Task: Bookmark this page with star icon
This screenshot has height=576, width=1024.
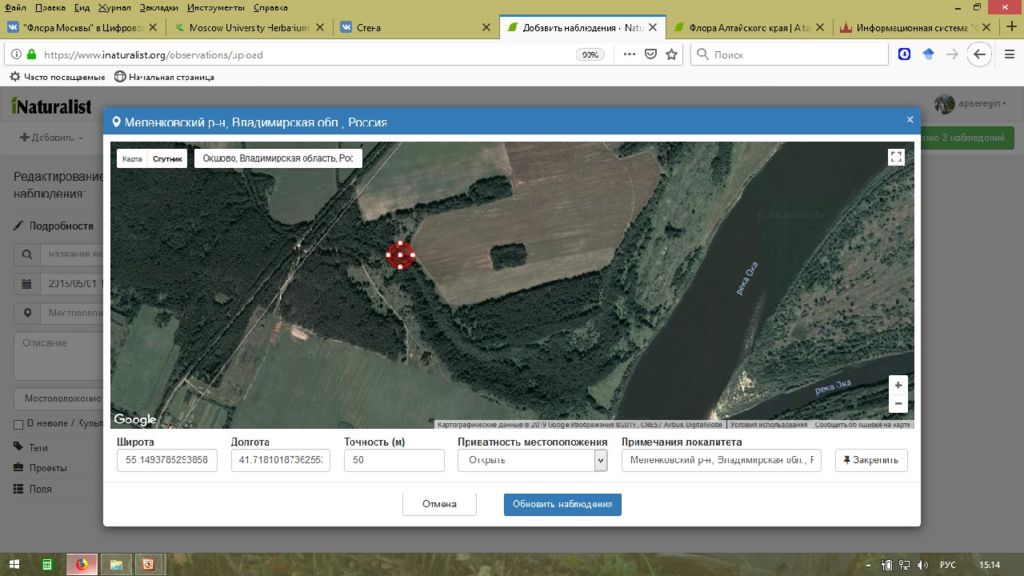Action: click(x=671, y=55)
